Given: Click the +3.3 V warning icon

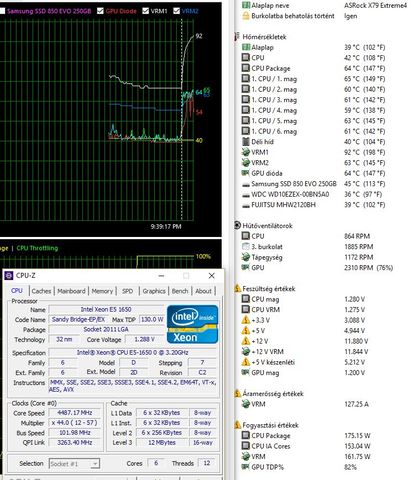Looking at the screenshot, I should click(x=246, y=320).
